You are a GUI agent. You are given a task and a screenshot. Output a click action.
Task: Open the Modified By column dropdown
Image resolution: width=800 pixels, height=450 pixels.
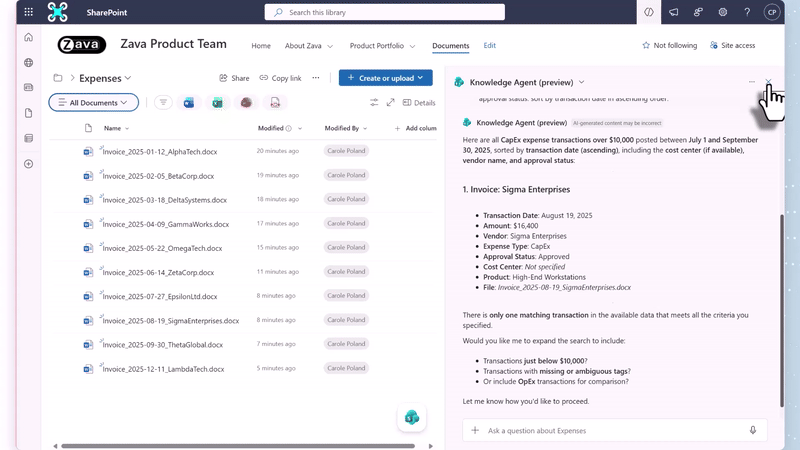point(365,129)
